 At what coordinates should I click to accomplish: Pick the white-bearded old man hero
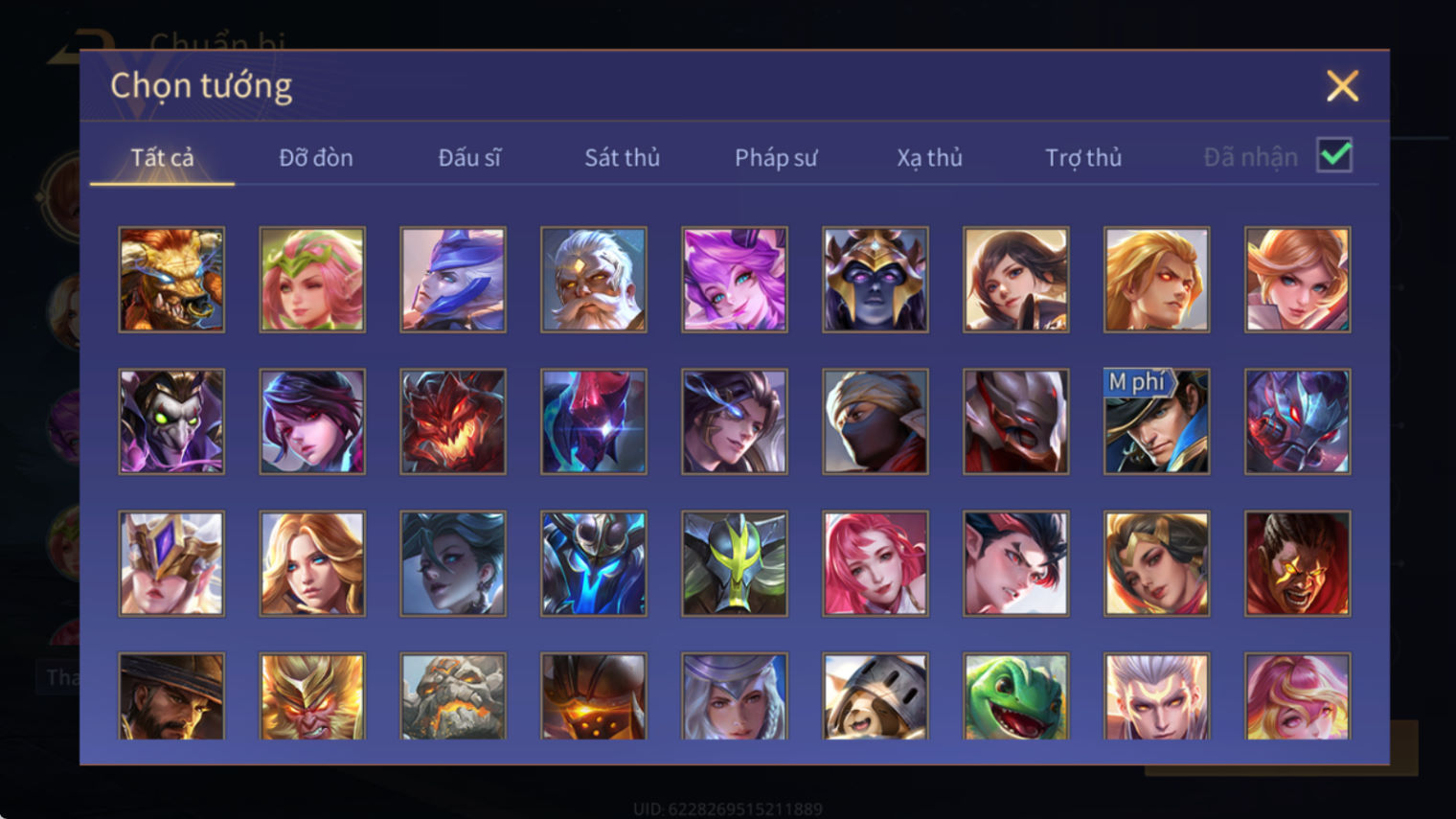(x=594, y=280)
